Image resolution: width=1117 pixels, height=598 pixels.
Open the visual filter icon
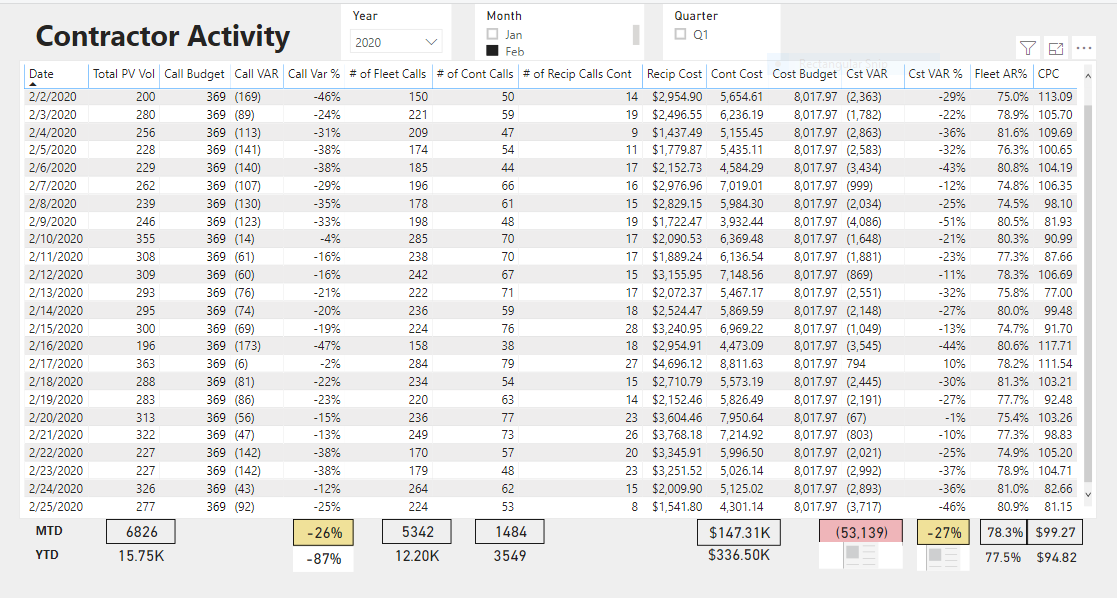tap(1027, 48)
